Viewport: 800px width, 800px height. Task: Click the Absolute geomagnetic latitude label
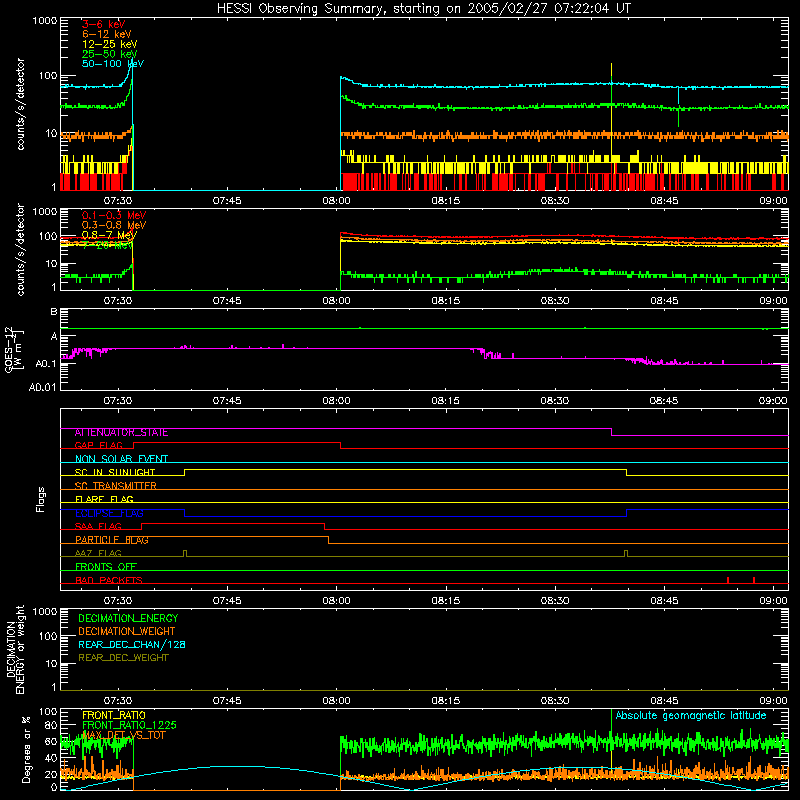coord(691,716)
